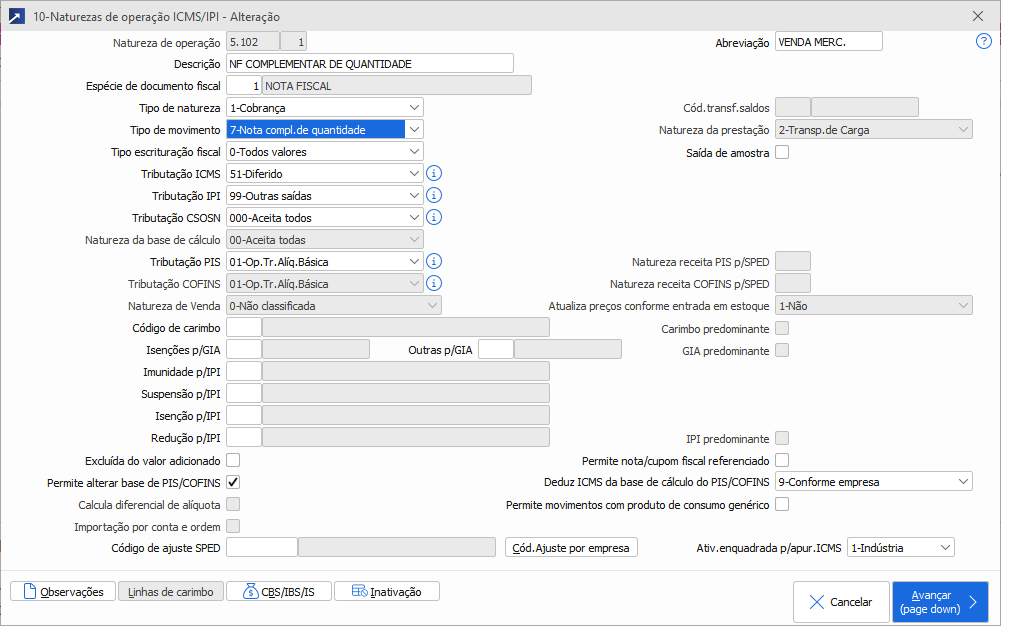Click info icon beside Tributação COFINS

click(434, 284)
